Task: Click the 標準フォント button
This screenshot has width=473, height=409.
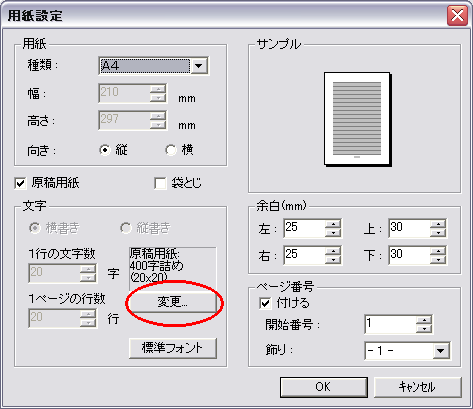Action: point(173,348)
